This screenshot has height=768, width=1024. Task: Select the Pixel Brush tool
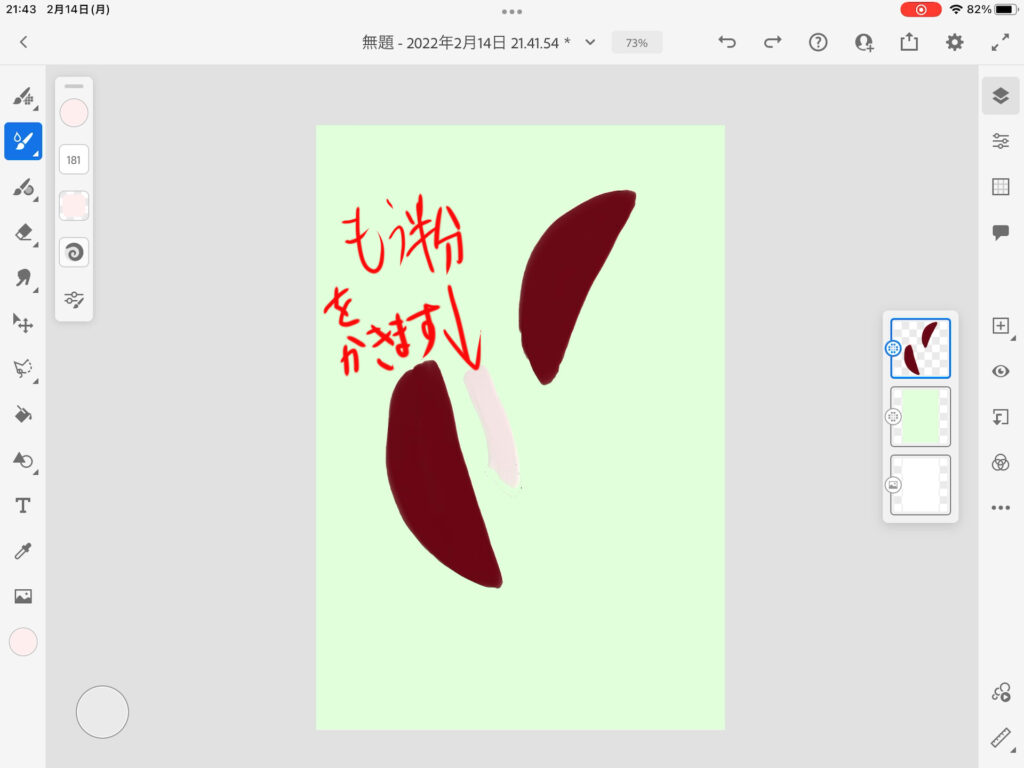click(x=22, y=97)
